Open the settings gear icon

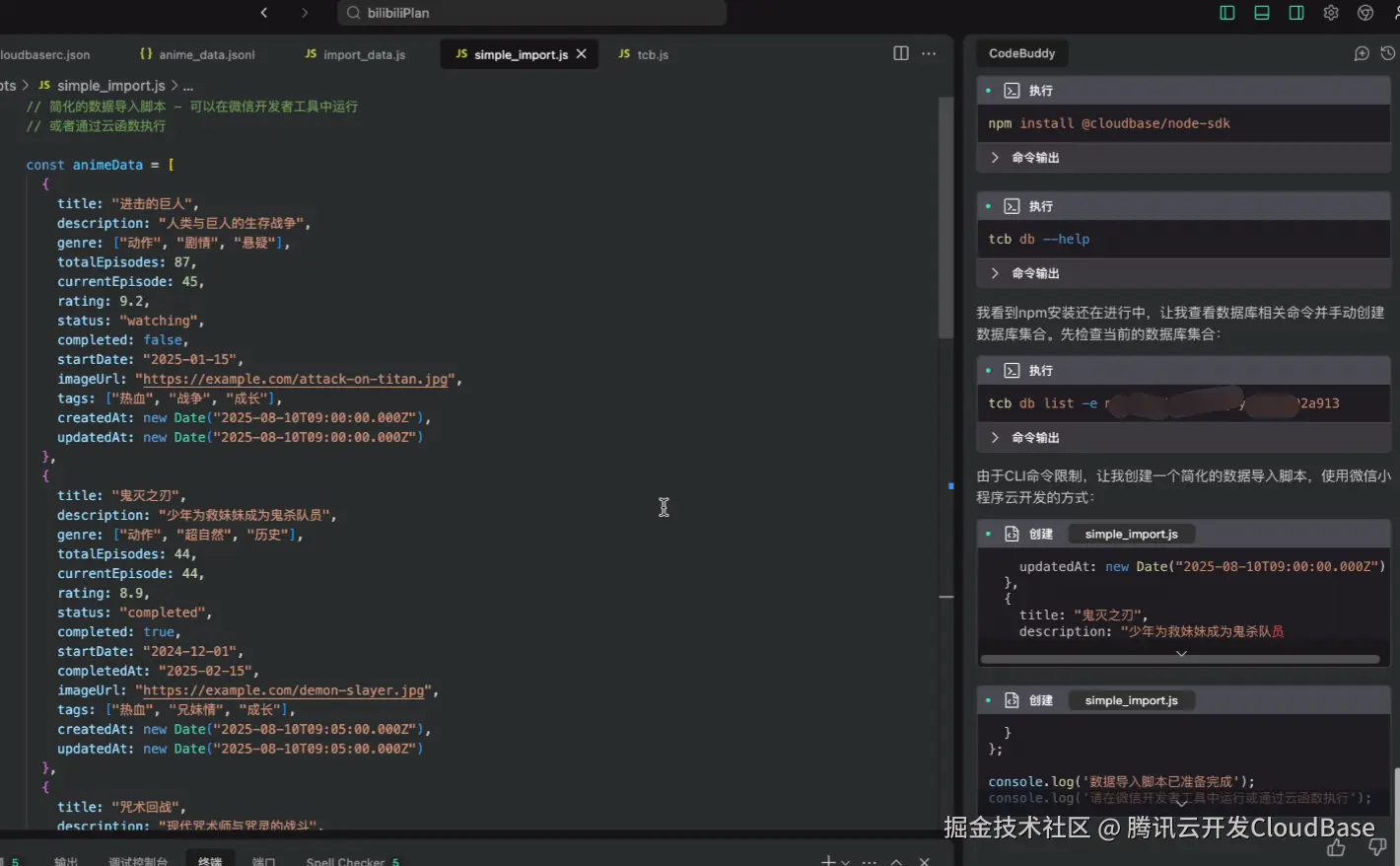pos(1330,13)
